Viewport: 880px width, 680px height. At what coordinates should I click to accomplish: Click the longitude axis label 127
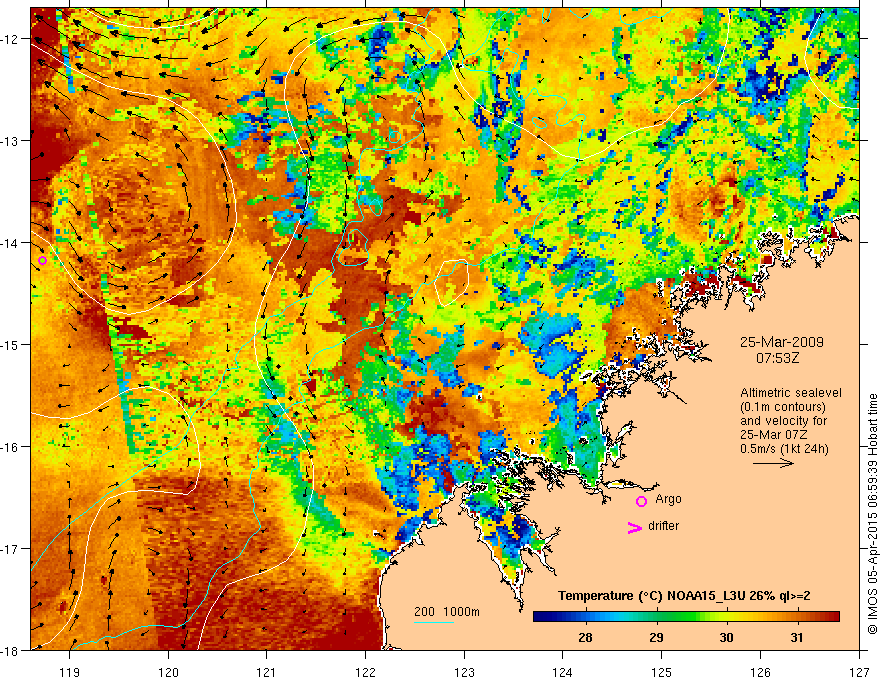tap(859, 672)
